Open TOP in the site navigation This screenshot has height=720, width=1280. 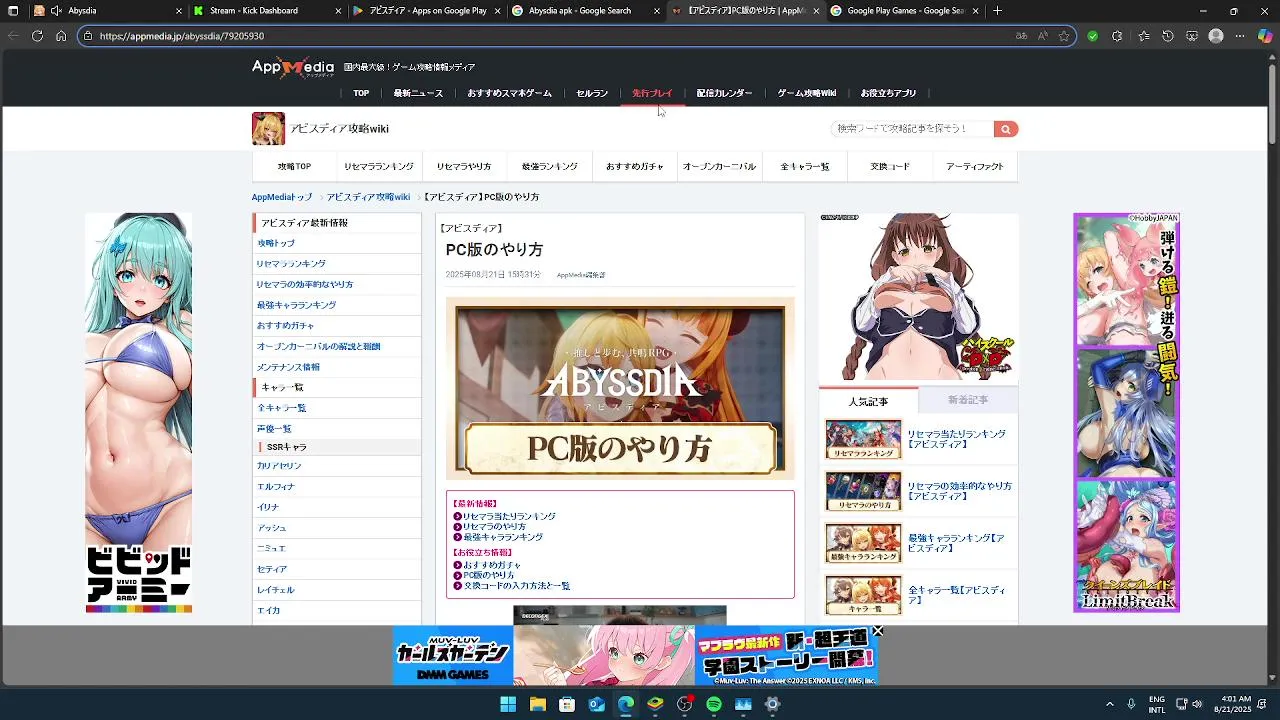pyautogui.click(x=361, y=93)
